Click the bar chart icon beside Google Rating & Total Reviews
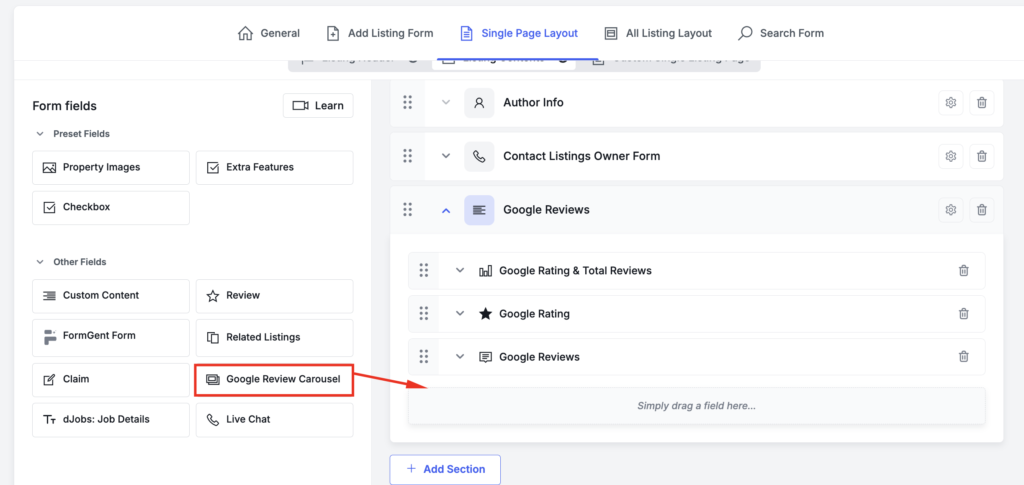This screenshot has height=485, width=1024. pyautogui.click(x=485, y=270)
